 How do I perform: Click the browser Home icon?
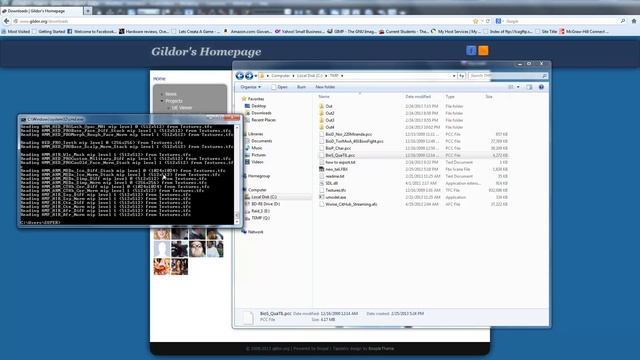[633, 21]
